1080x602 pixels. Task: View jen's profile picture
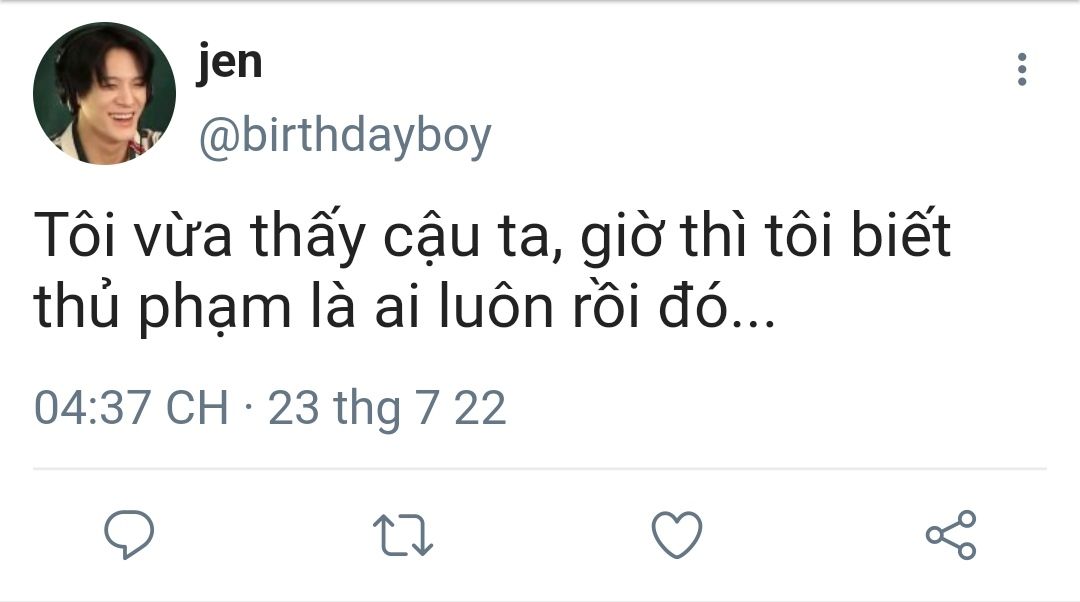coord(105,94)
